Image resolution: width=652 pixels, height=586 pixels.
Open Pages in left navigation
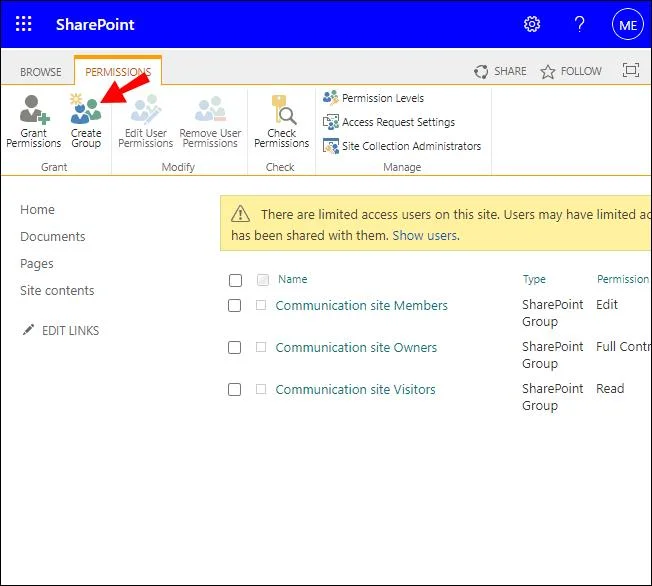(37, 264)
